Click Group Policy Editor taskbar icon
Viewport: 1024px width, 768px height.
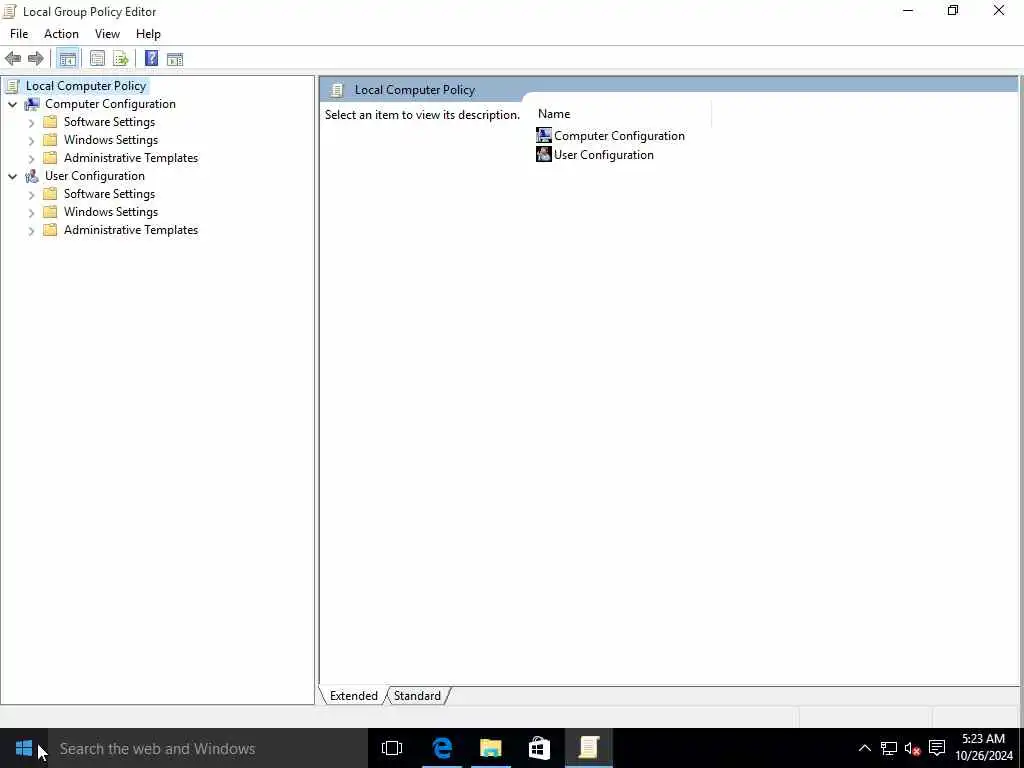click(x=588, y=748)
